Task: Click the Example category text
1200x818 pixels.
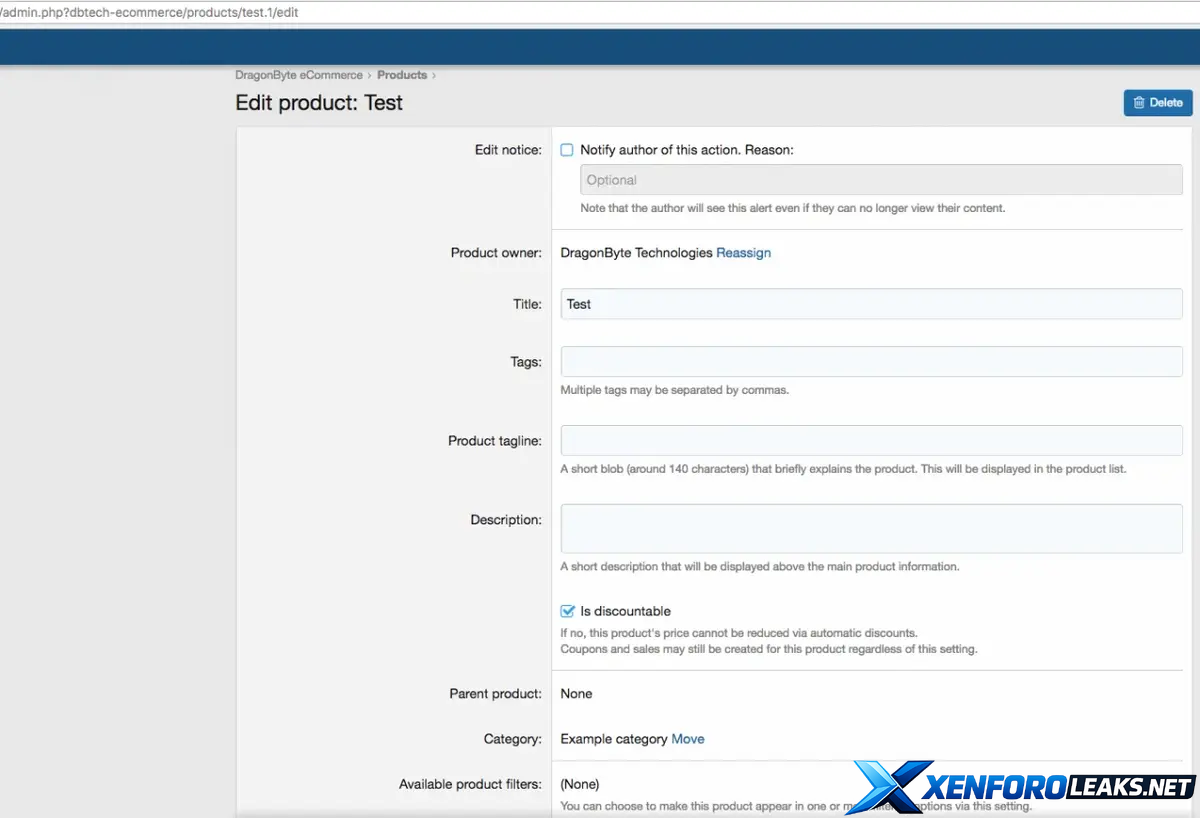Action: click(x=613, y=739)
